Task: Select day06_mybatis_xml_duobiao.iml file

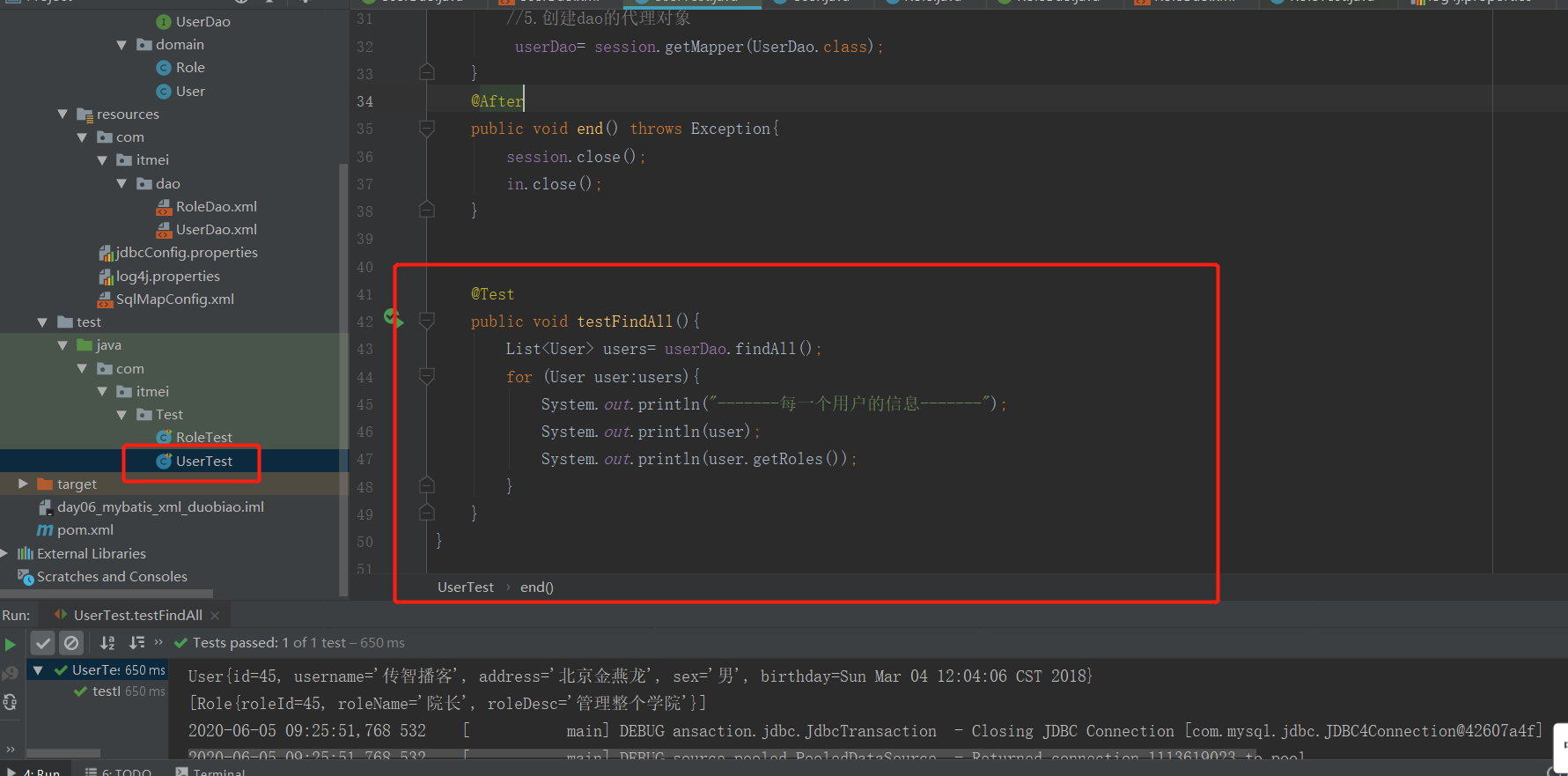Action: 160,507
